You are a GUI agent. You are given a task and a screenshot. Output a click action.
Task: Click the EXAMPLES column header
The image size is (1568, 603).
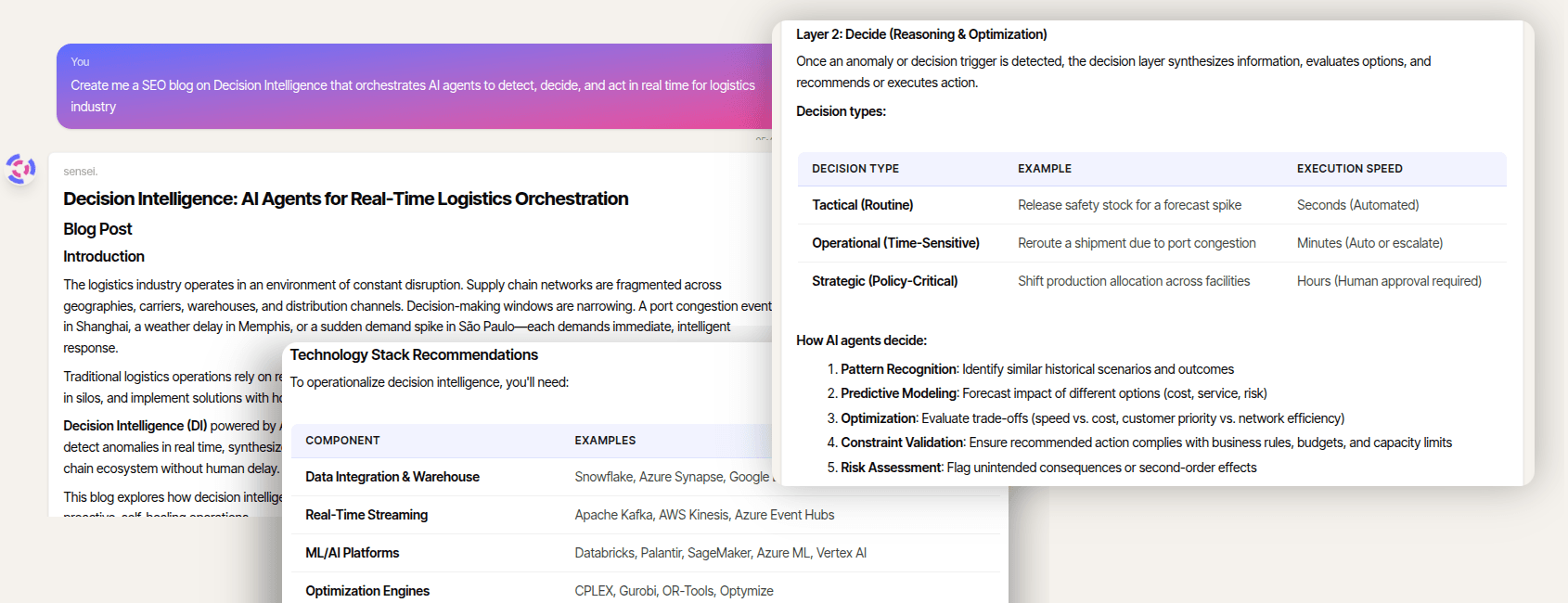point(605,441)
